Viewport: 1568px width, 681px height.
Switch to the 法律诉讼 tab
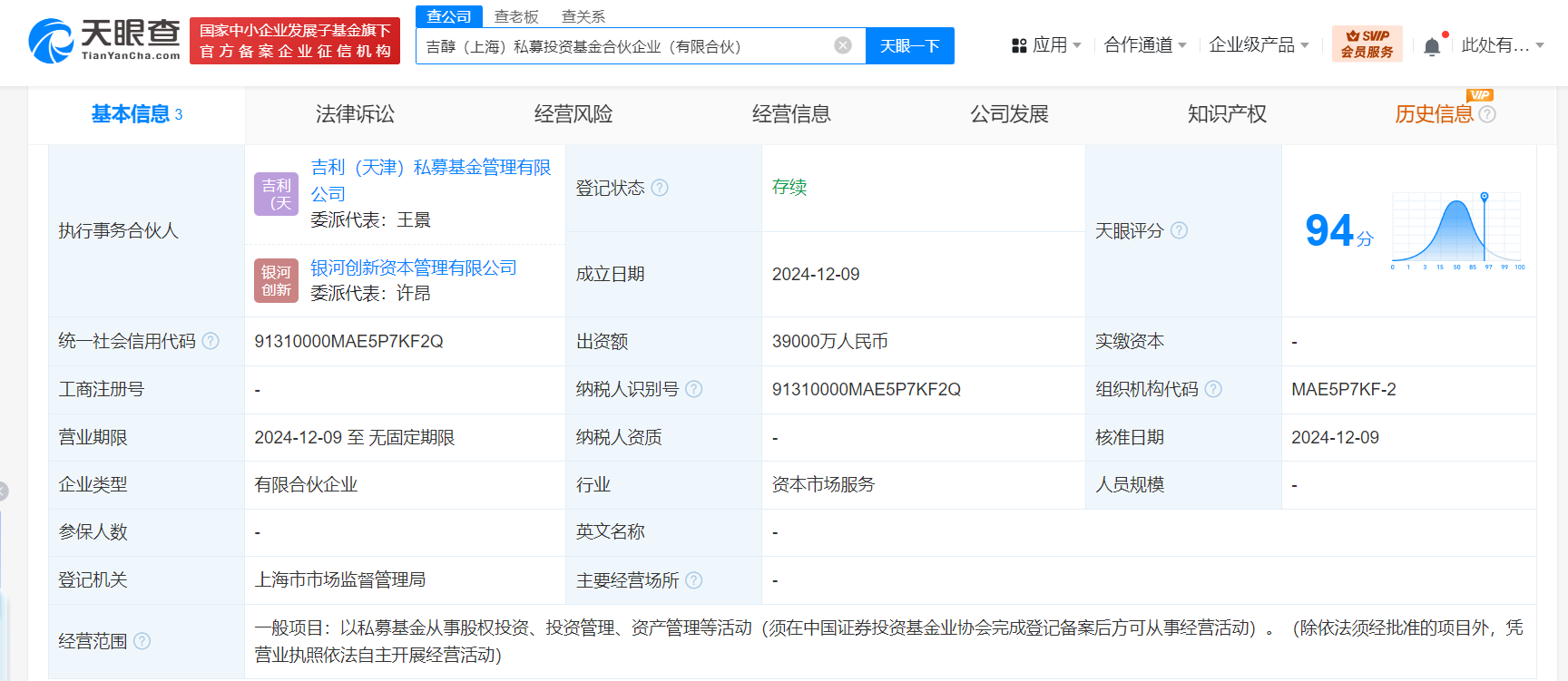355,114
